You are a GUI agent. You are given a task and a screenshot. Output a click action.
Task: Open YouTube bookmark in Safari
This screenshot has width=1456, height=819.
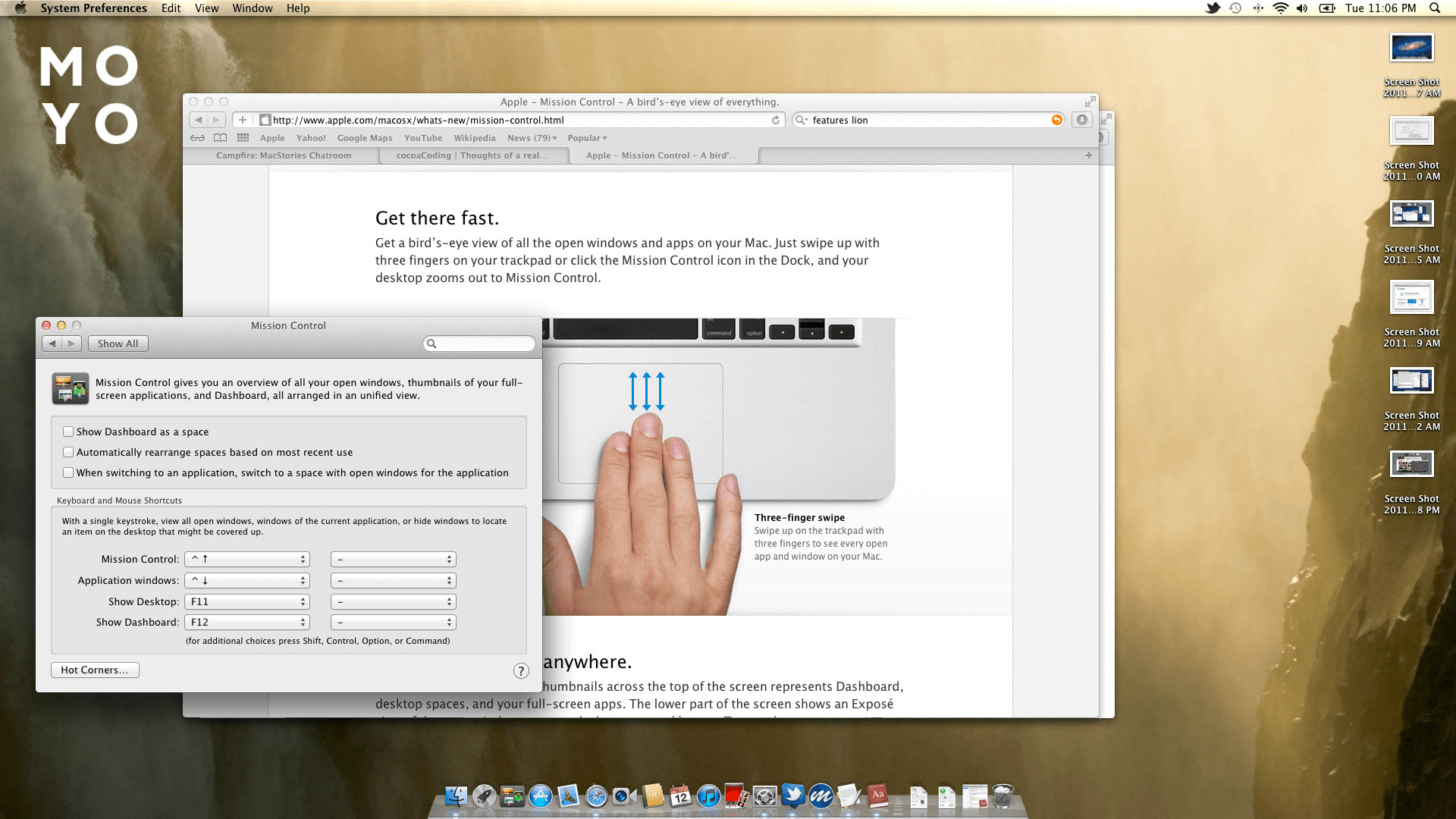(423, 138)
